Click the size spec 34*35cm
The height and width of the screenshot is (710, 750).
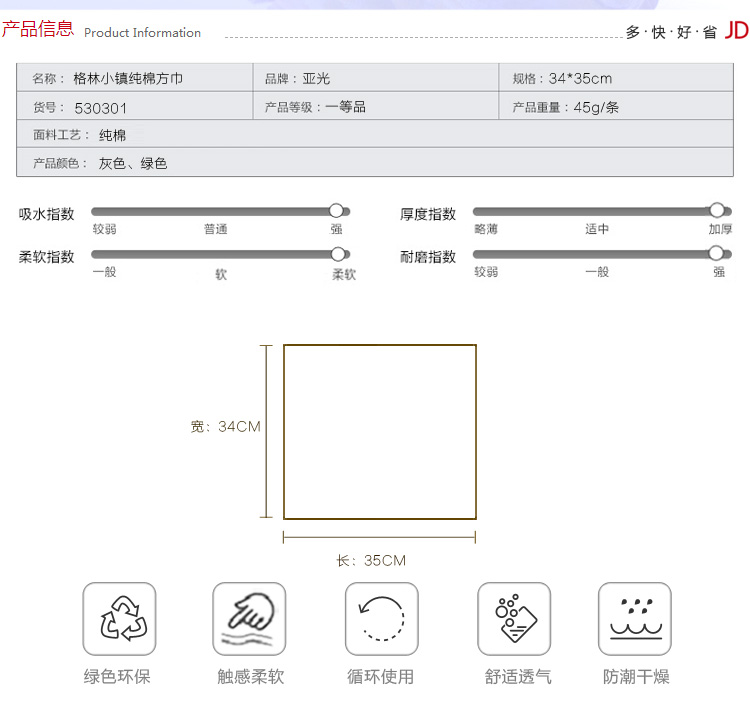[x=580, y=78]
